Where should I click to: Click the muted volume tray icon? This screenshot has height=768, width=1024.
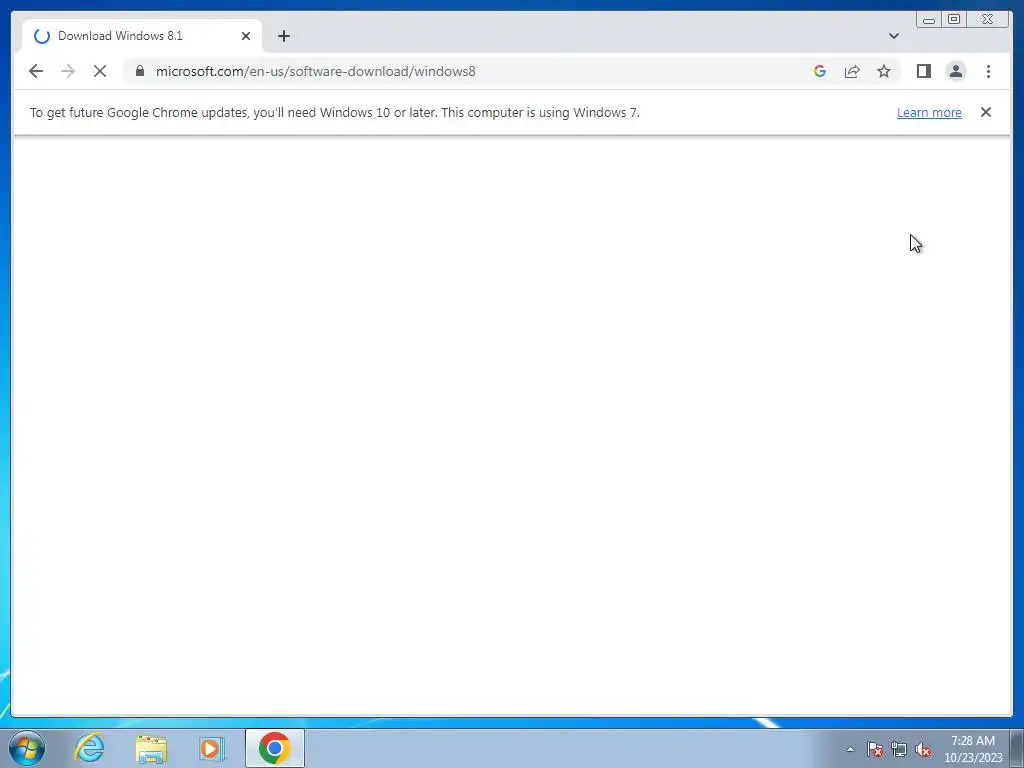(923, 749)
